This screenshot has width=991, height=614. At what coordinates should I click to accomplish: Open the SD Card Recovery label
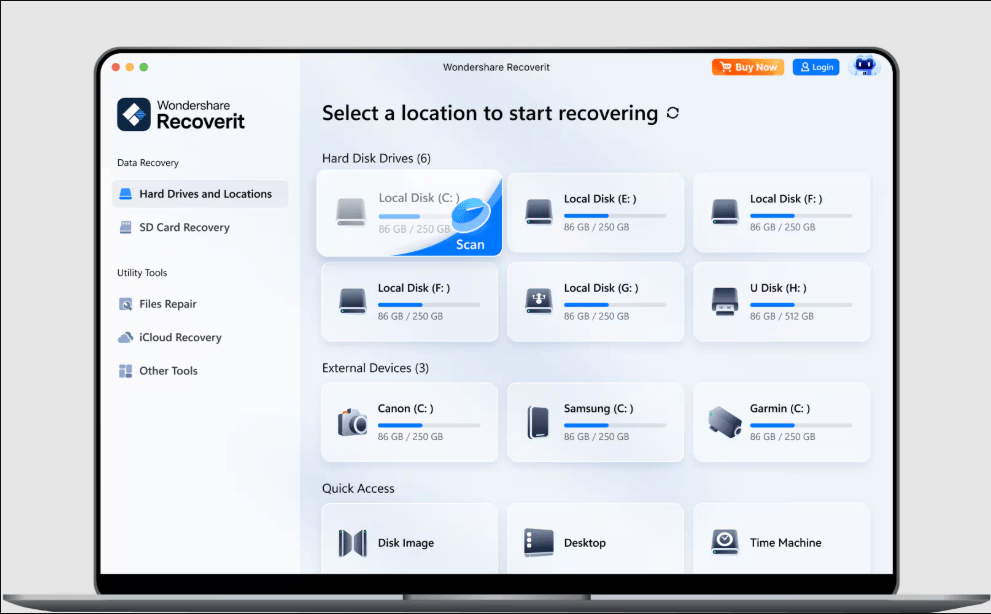(x=185, y=228)
